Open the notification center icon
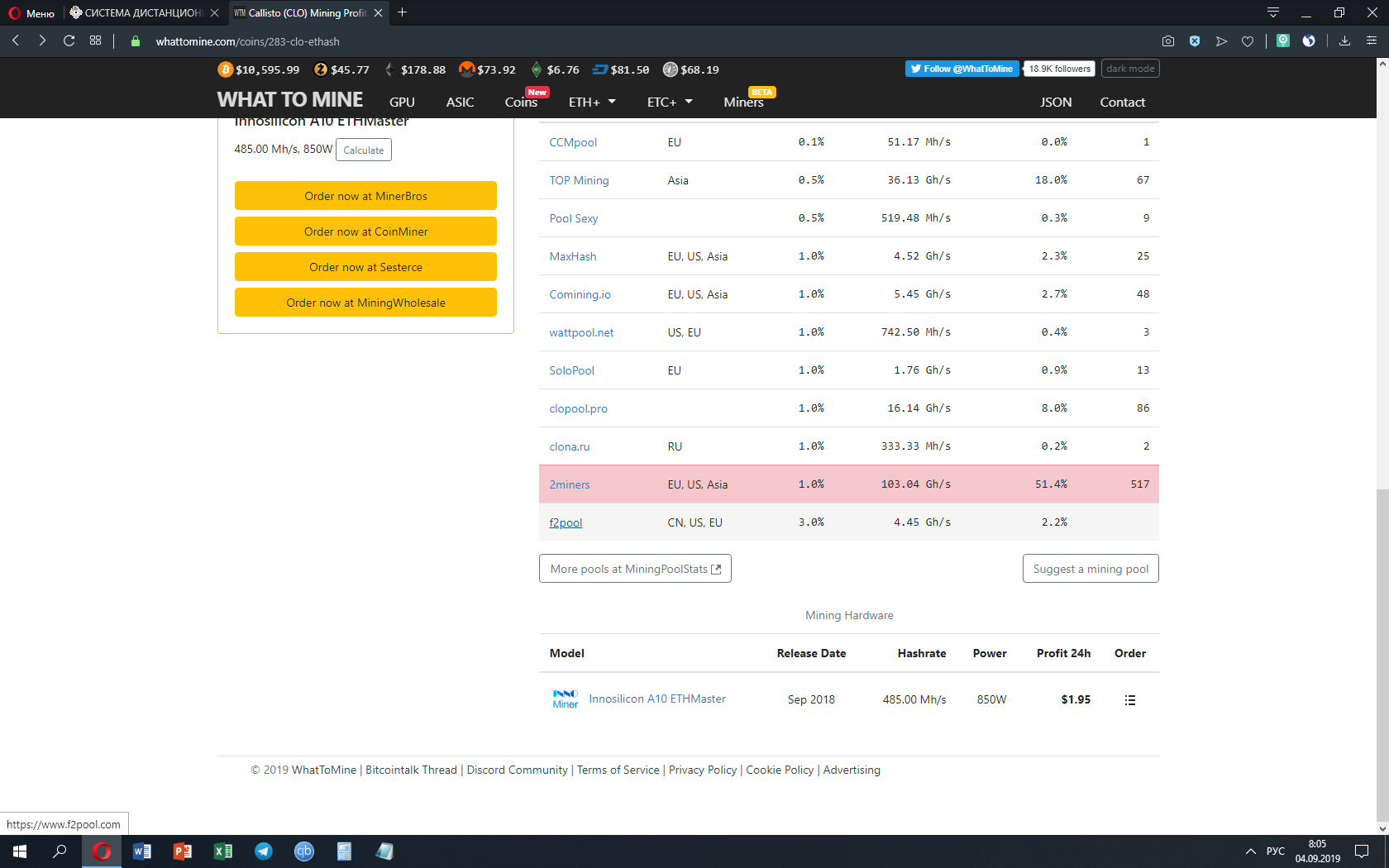The image size is (1389, 868). coord(1362,851)
